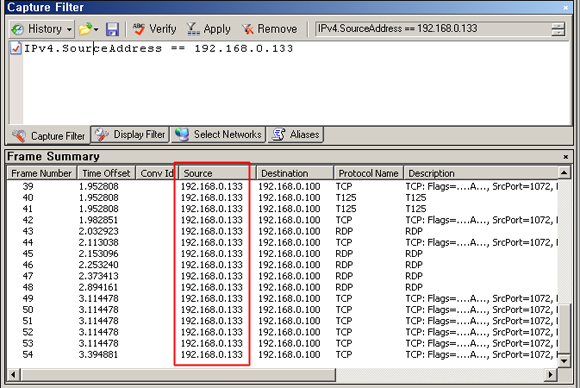This screenshot has width=580, height=388.
Task: Switch to the Capture Filter tab
Action: 48,136
